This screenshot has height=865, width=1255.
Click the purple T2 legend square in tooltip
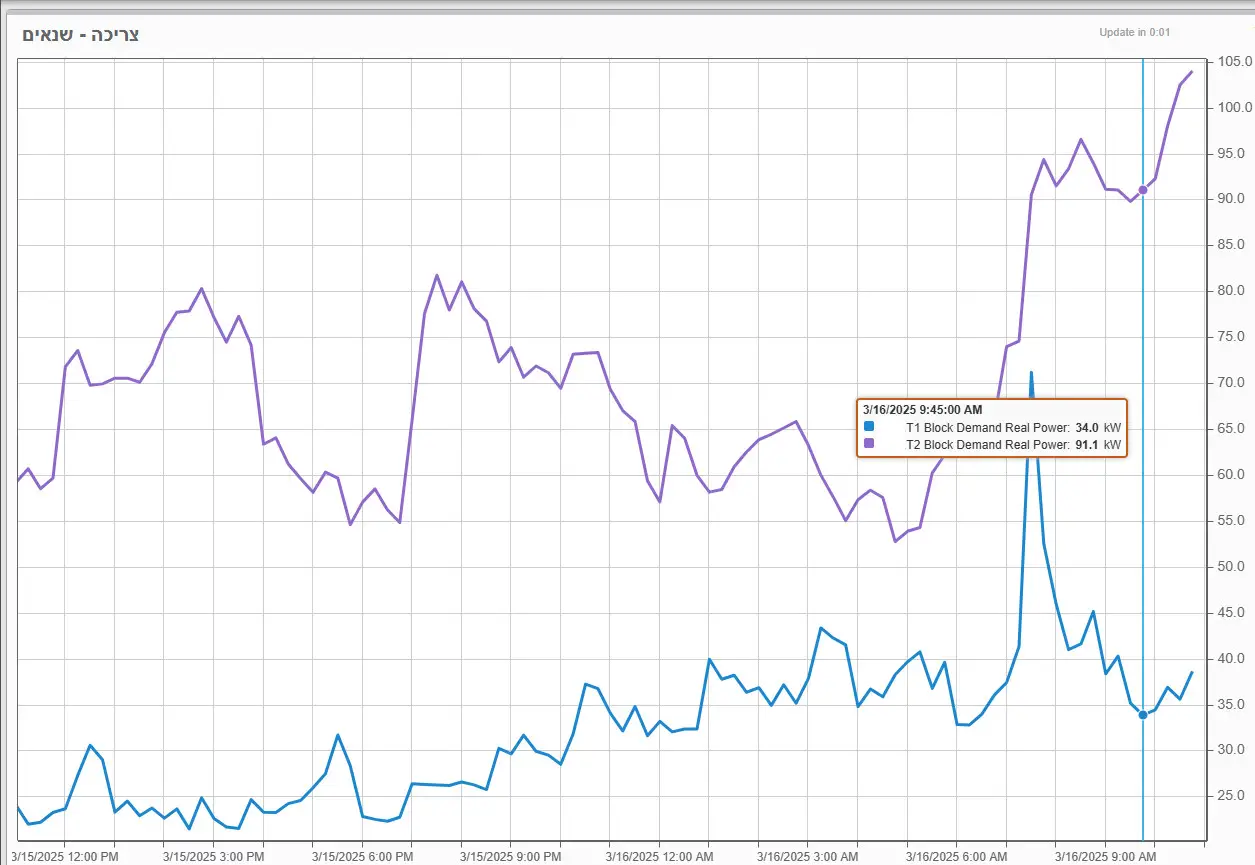(x=869, y=443)
